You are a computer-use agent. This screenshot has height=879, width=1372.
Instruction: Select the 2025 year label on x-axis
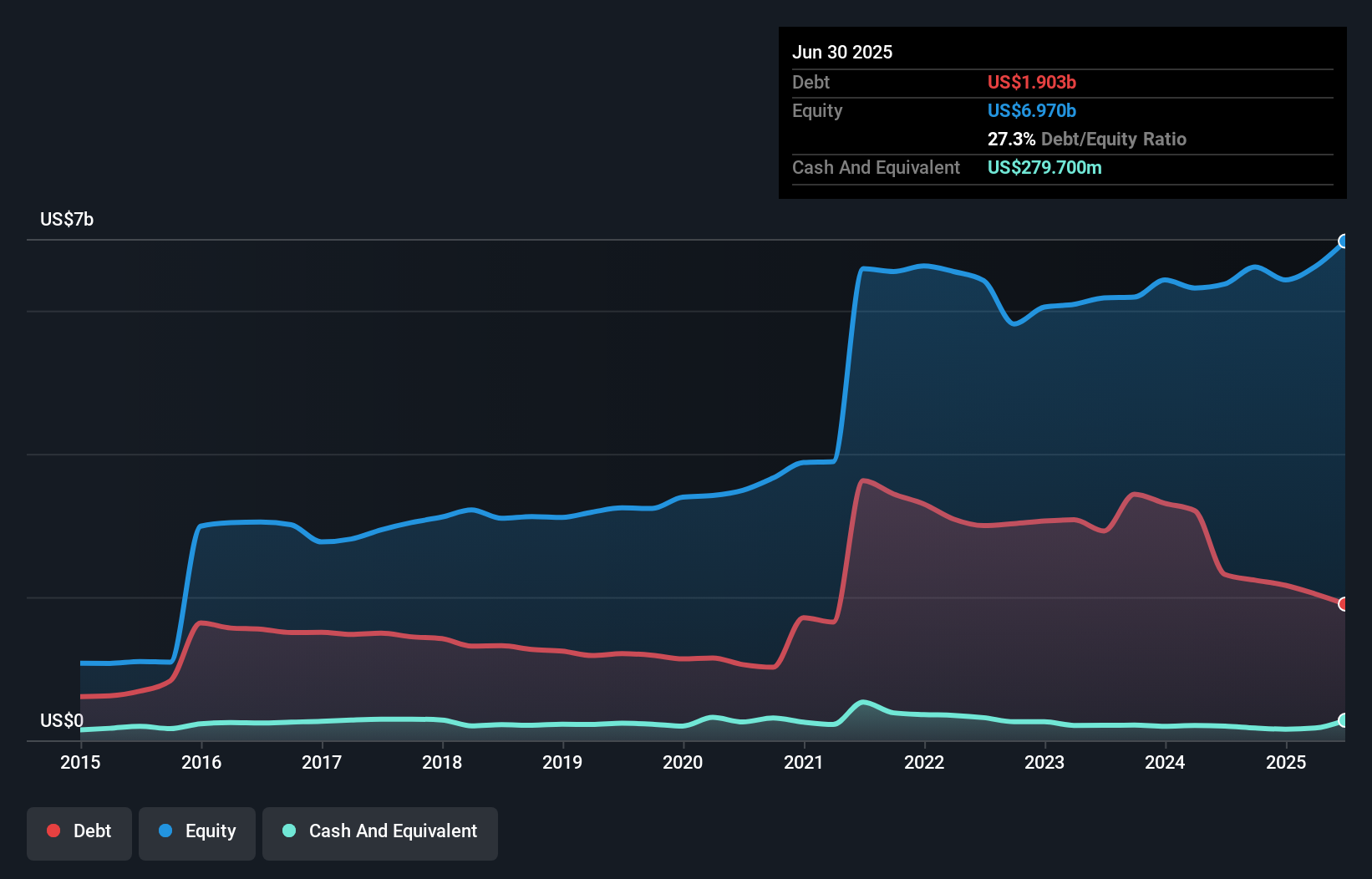pos(1287,763)
